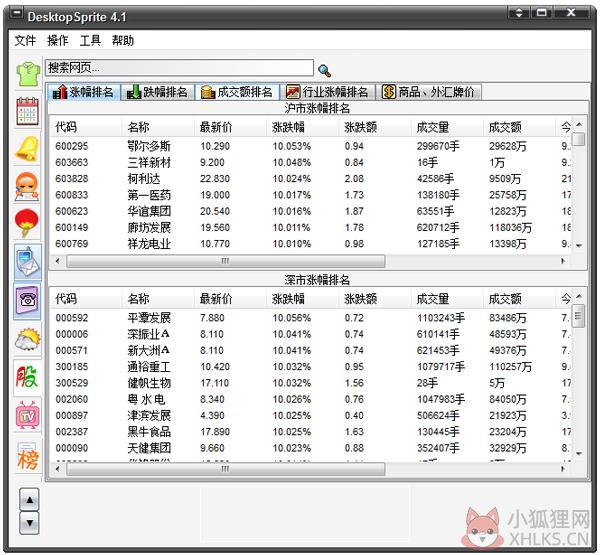Select stock row 600149 廊坊发展
This screenshot has width=600, height=555.
coord(310,228)
